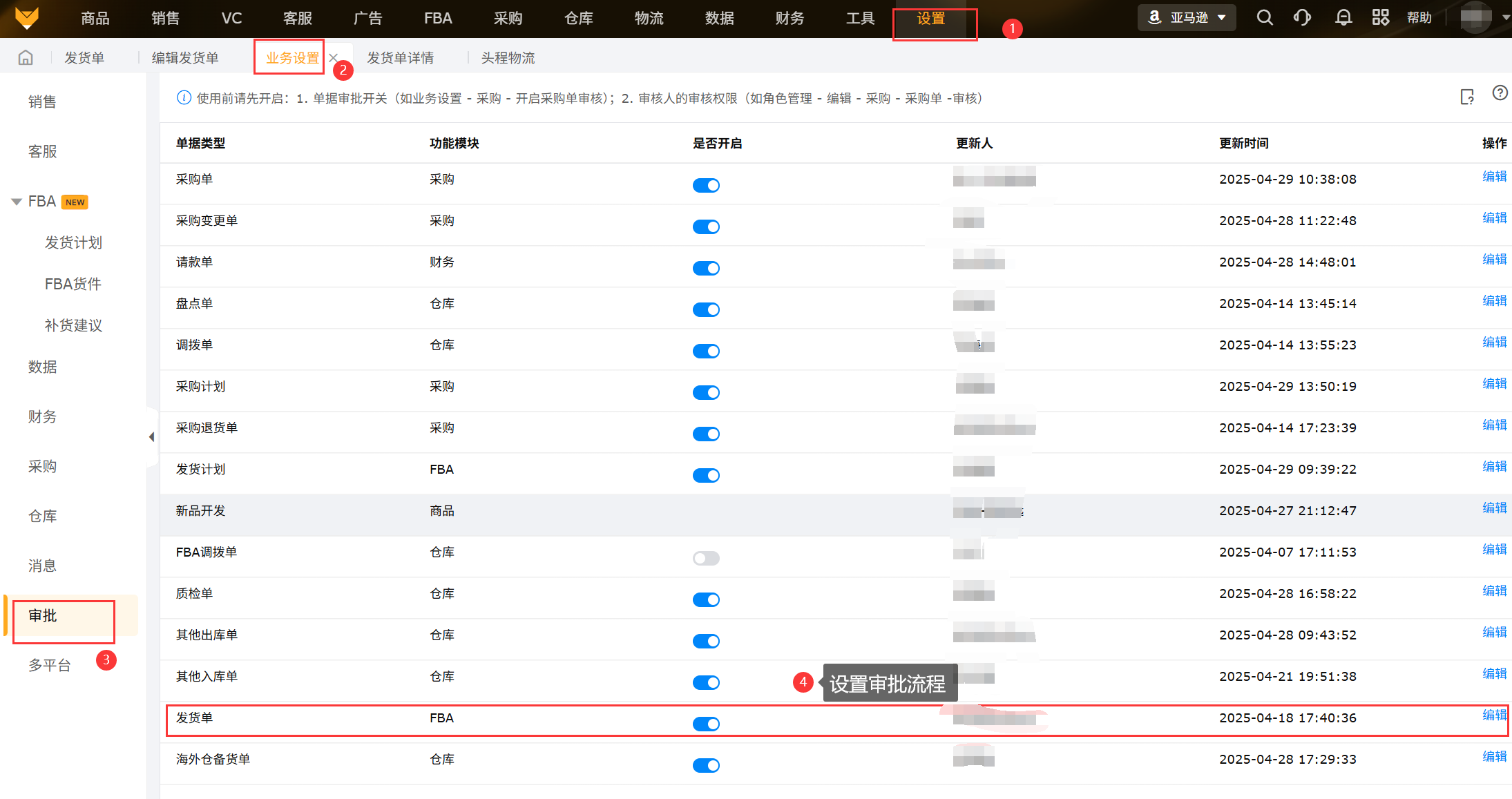Disable the 采购单 approval toggle
Image resolution: width=1512 pixels, height=799 pixels.
click(x=706, y=186)
